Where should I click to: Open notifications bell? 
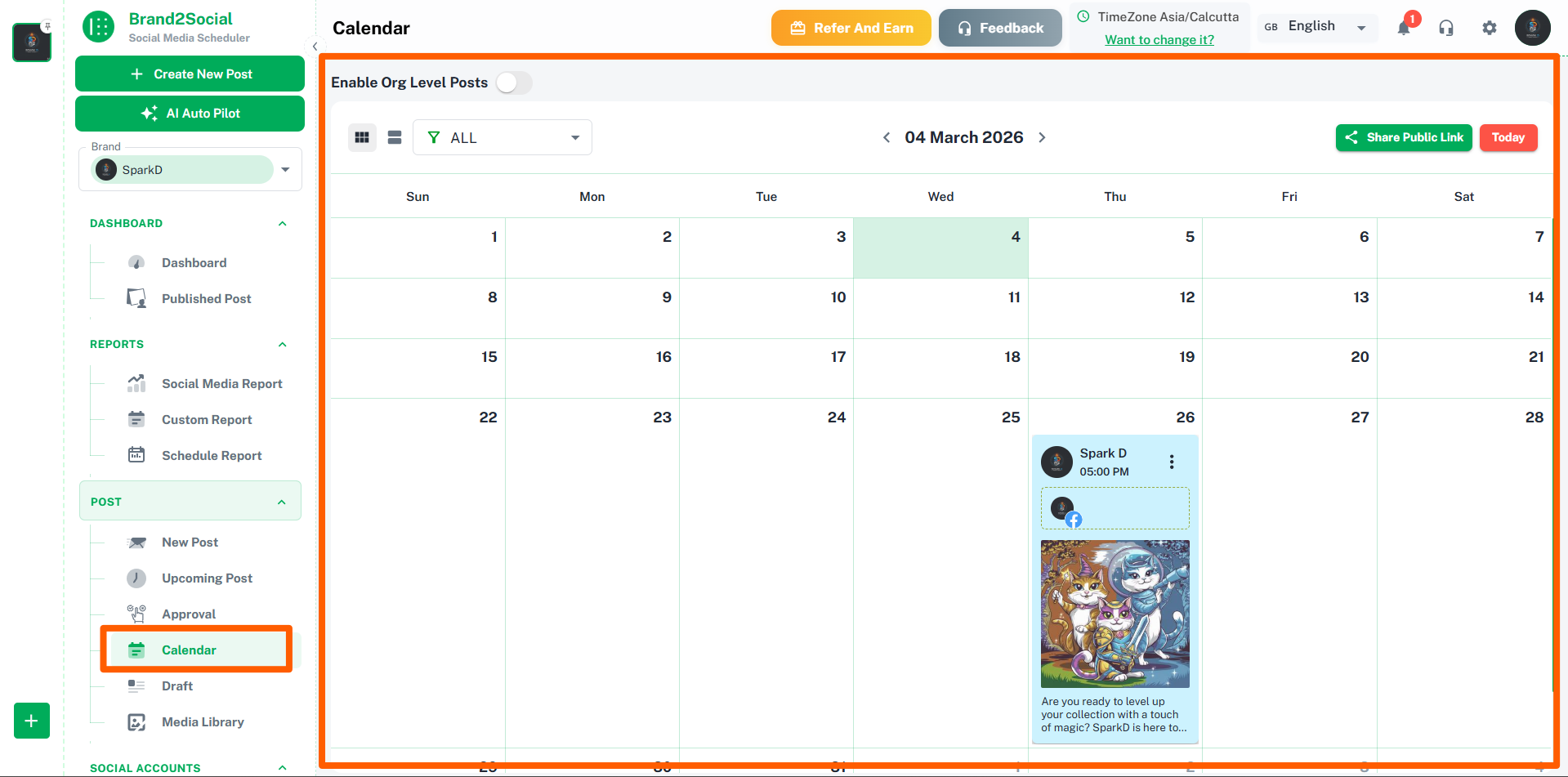(x=1404, y=28)
